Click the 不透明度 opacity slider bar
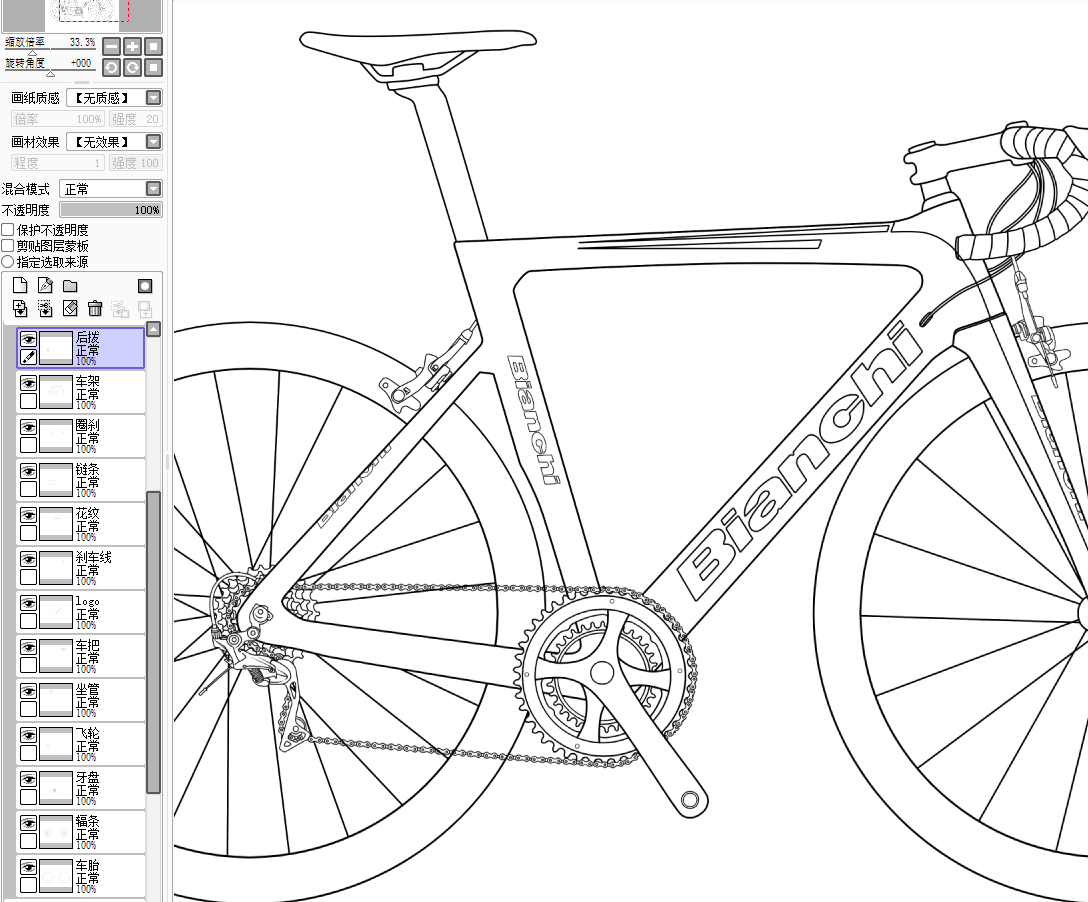The height and width of the screenshot is (902, 1088). click(x=111, y=210)
